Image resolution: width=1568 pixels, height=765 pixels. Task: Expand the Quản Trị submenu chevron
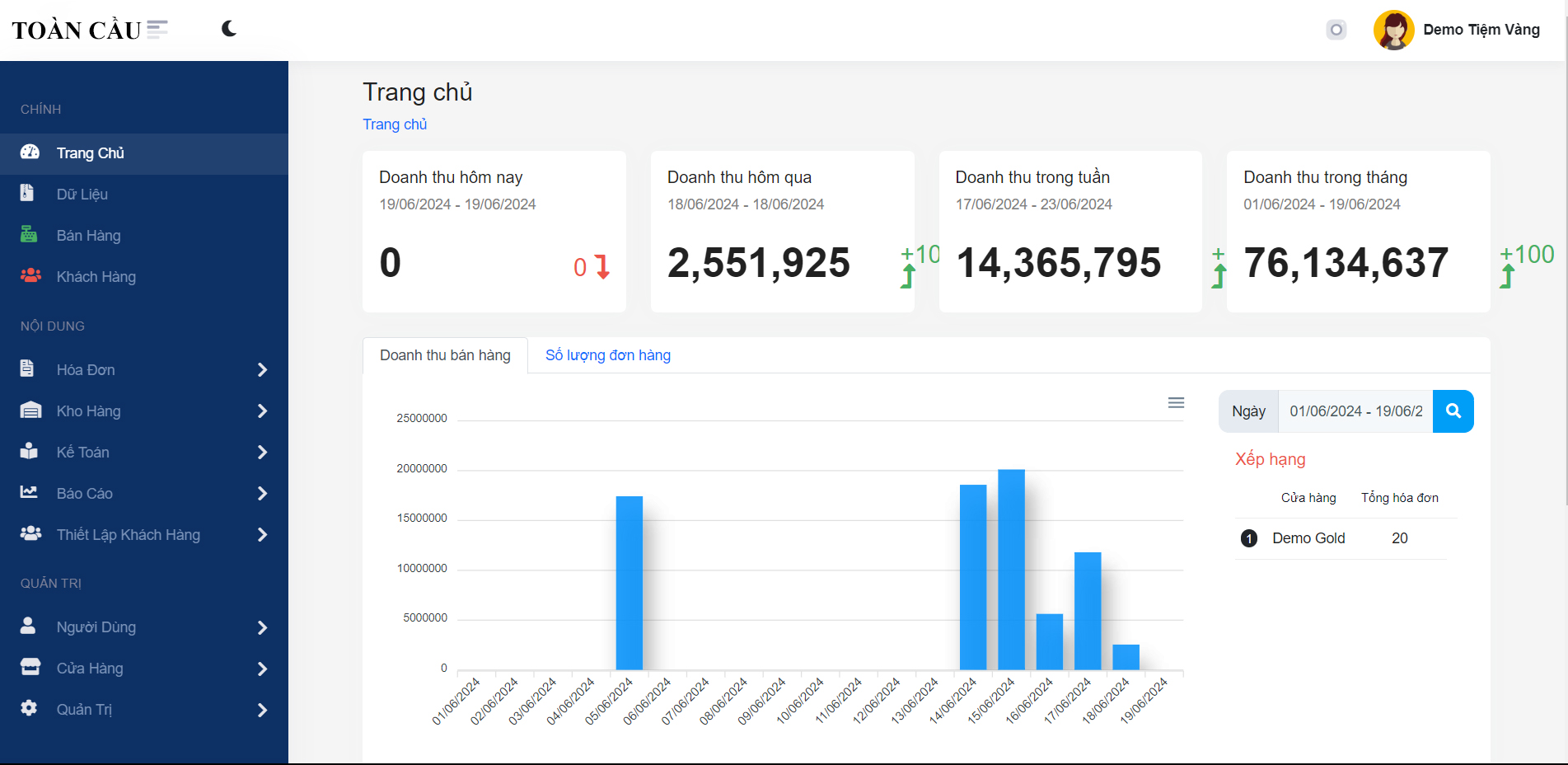pyautogui.click(x=262, y=711)
